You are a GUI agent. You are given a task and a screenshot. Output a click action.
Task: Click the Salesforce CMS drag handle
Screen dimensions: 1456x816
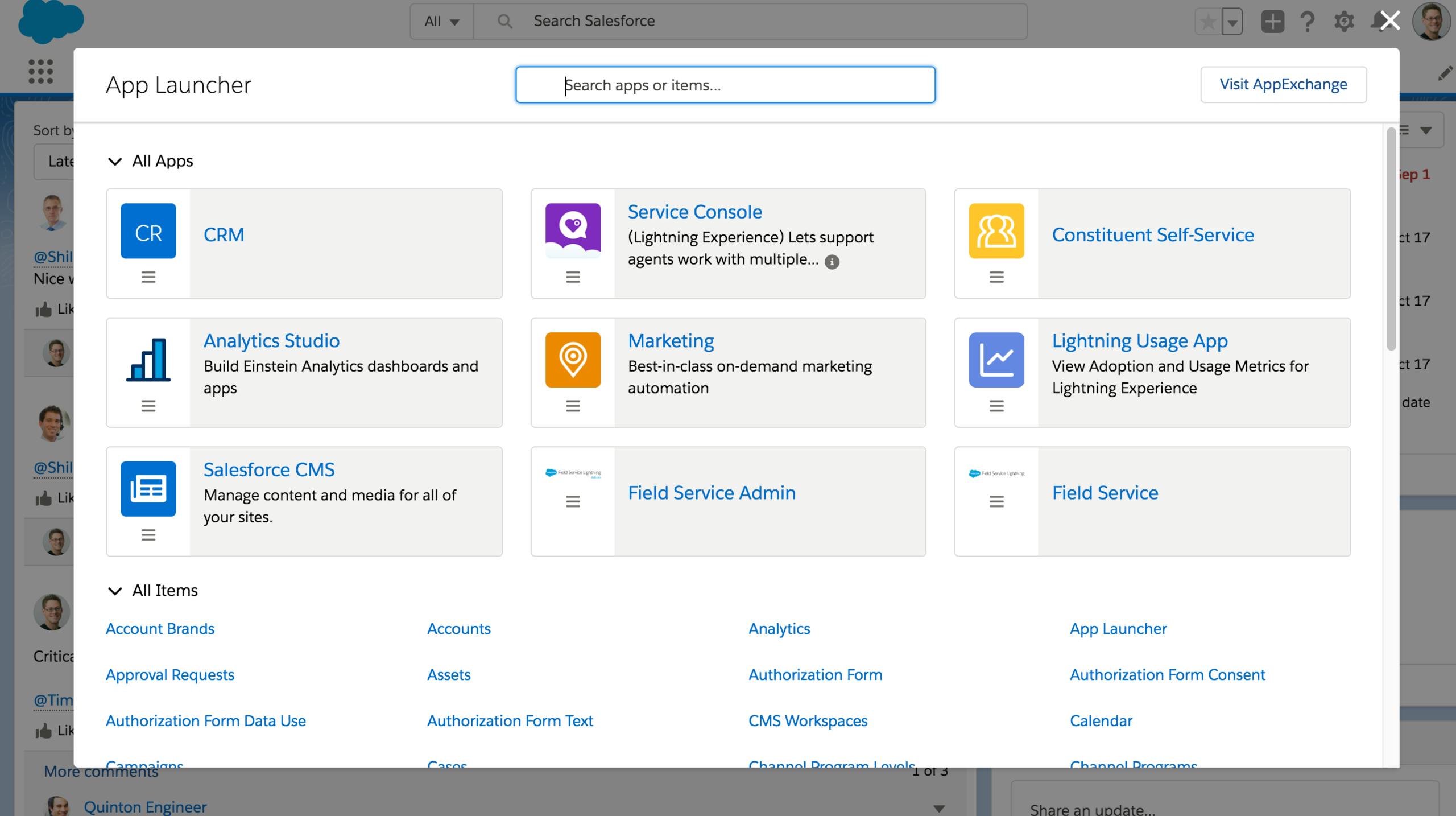point(148,535)
